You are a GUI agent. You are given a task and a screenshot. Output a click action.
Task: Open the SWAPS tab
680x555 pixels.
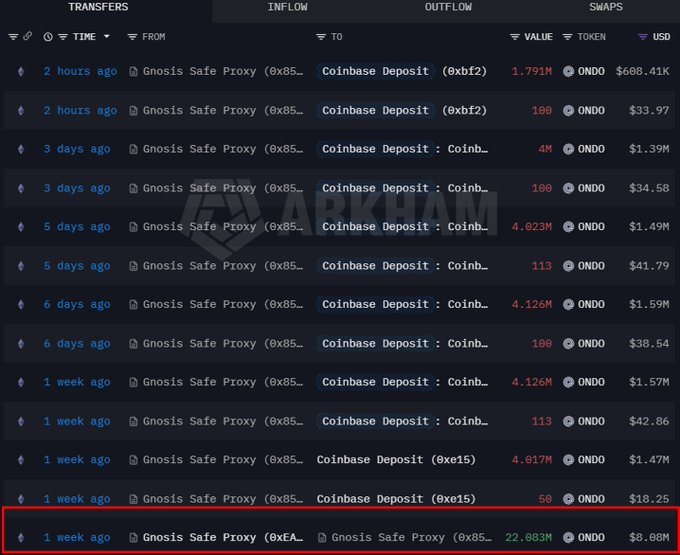point(605,7)
